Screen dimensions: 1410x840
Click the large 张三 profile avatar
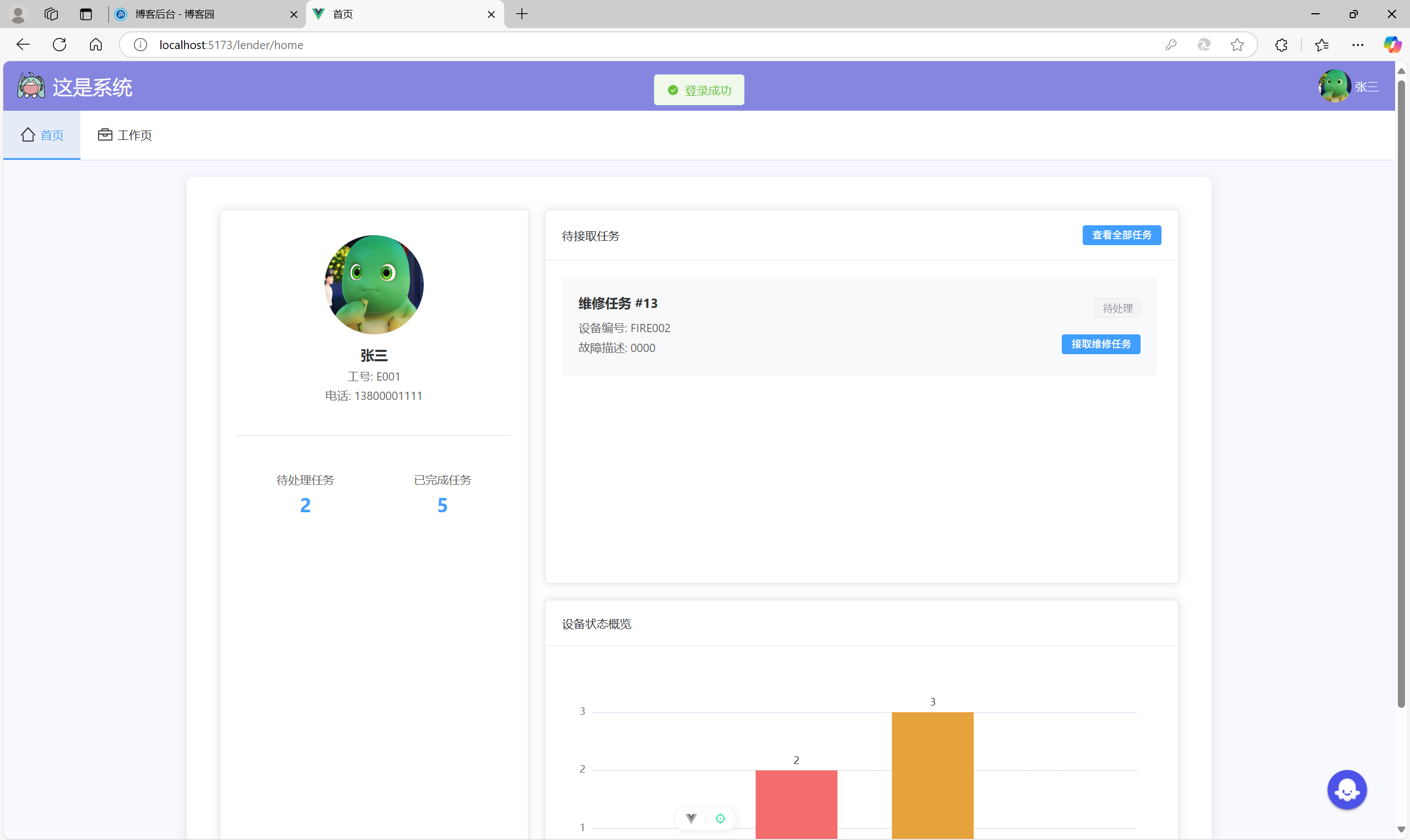coord(374,285)
